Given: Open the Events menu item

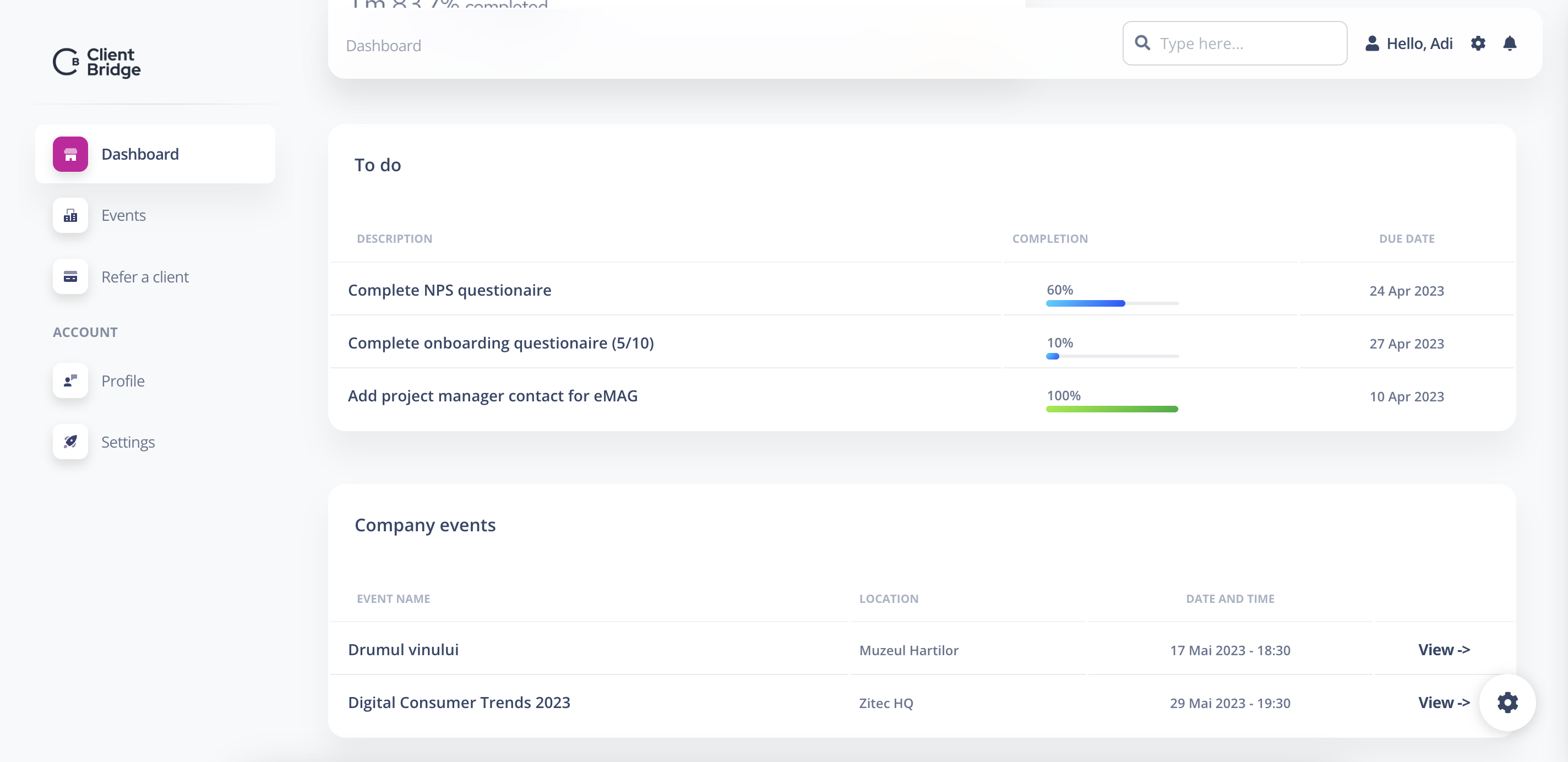Looking at the screenshot, I should (x=123, y=215).
